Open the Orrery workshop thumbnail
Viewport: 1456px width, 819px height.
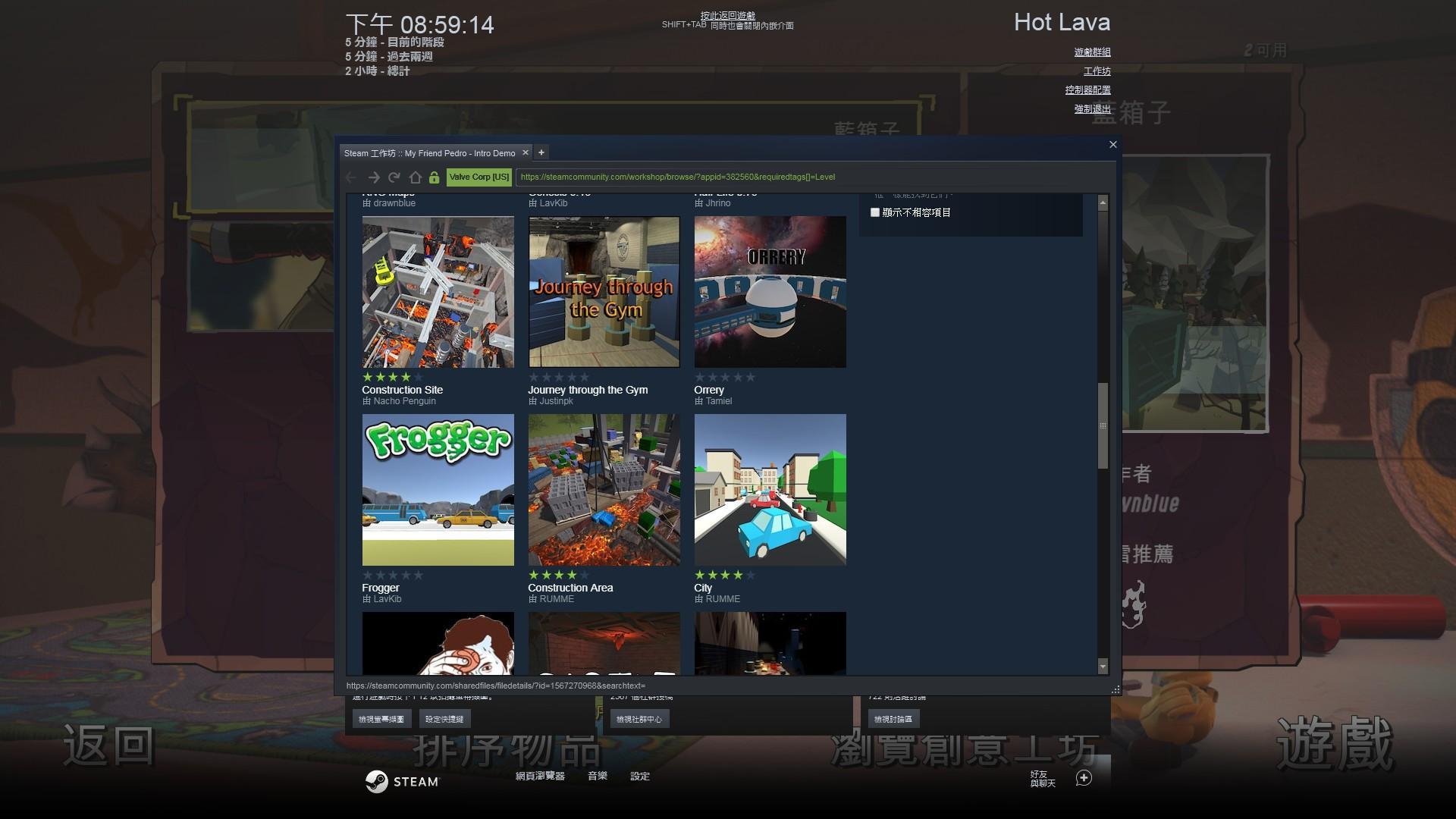770,292
